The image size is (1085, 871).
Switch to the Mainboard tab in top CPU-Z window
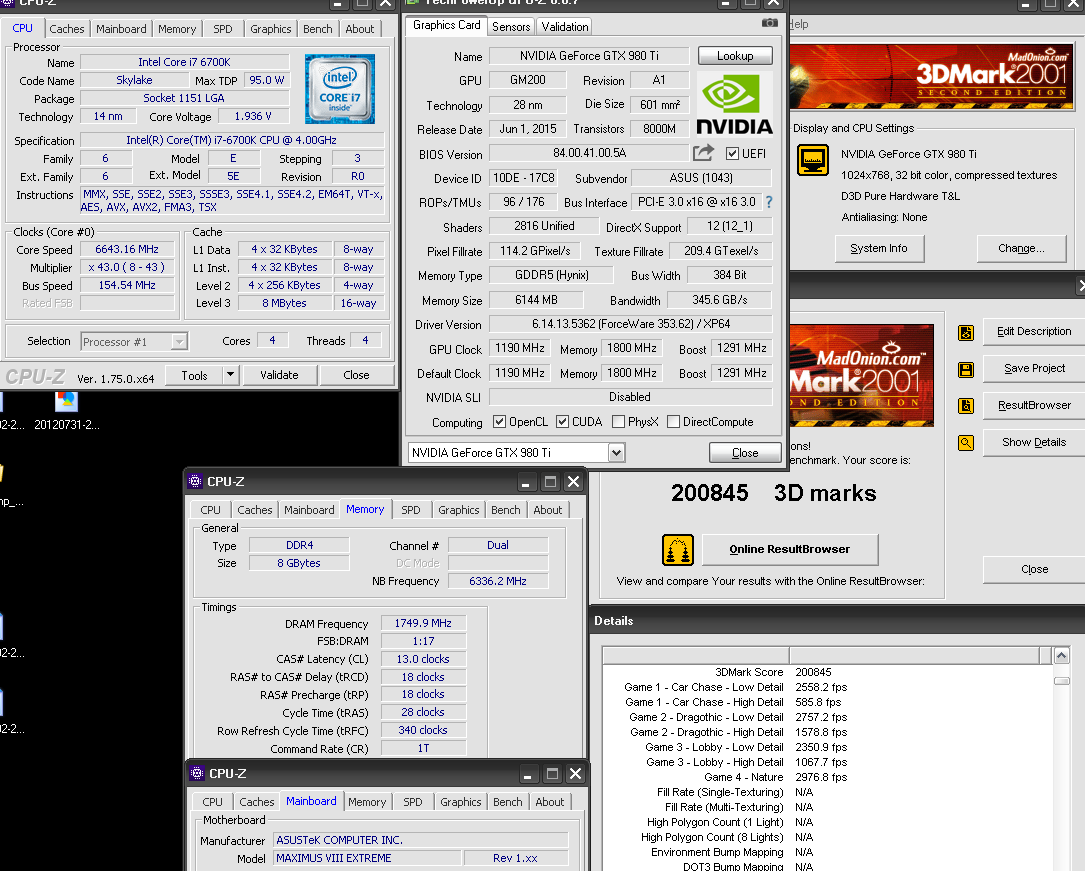tap(121, 29)
